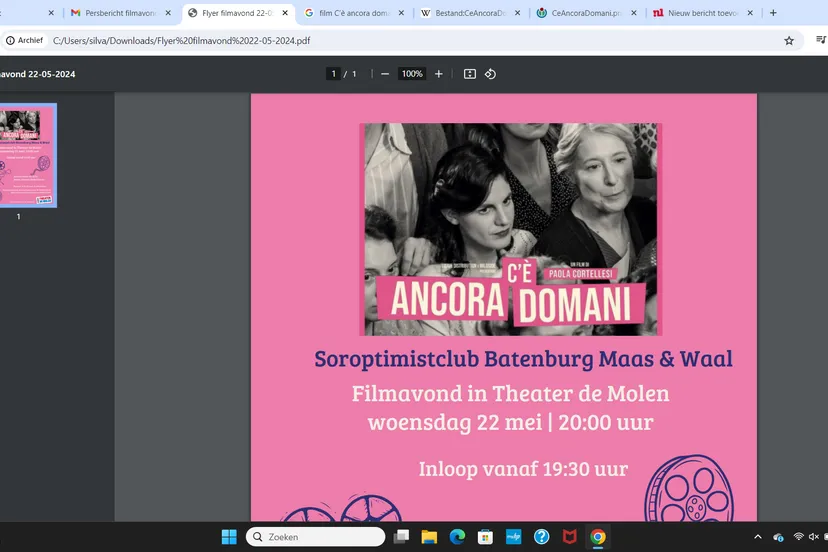
Task: Open File Explorer from the taskbar
Action: pos(429,537)
